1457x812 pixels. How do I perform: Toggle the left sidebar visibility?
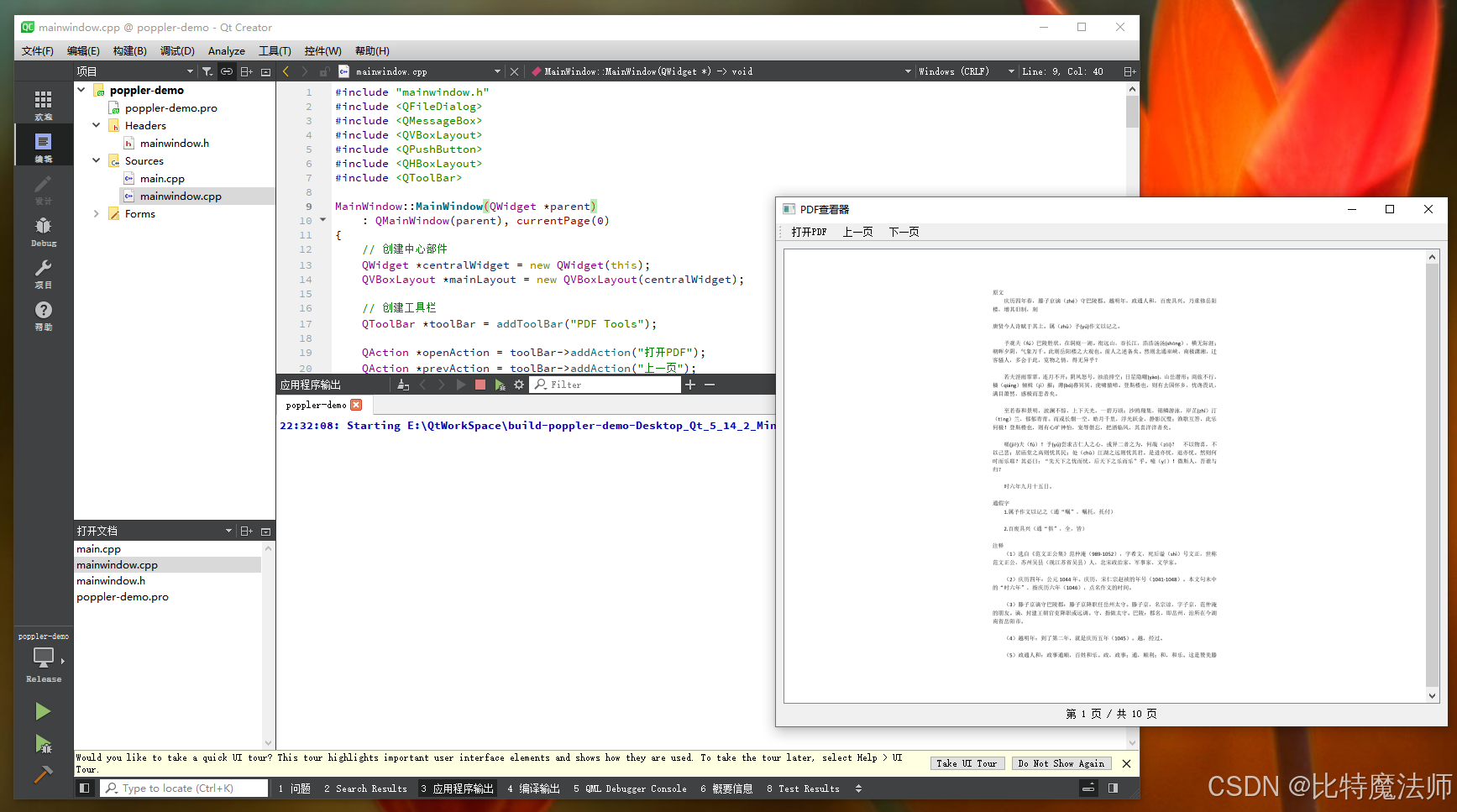[84, 788]
